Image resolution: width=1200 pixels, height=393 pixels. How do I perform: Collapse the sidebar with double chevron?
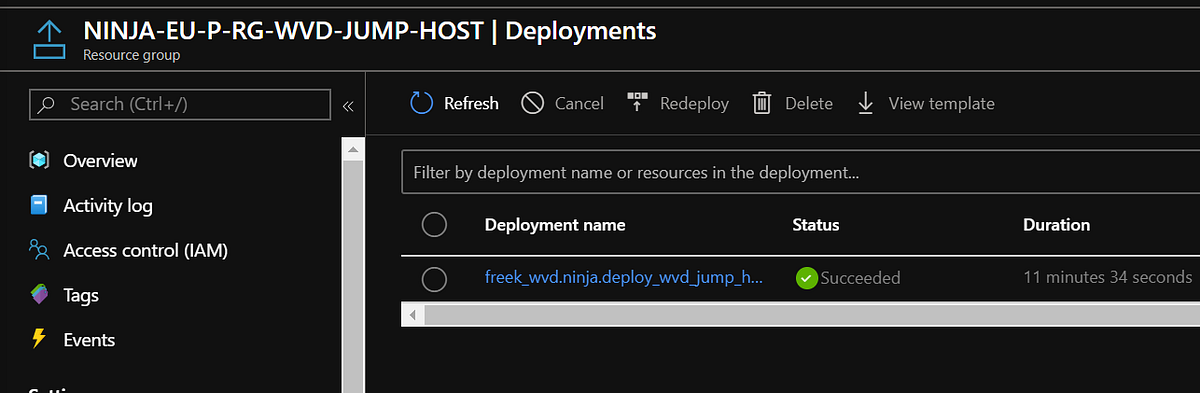click(x=348, y=105)
